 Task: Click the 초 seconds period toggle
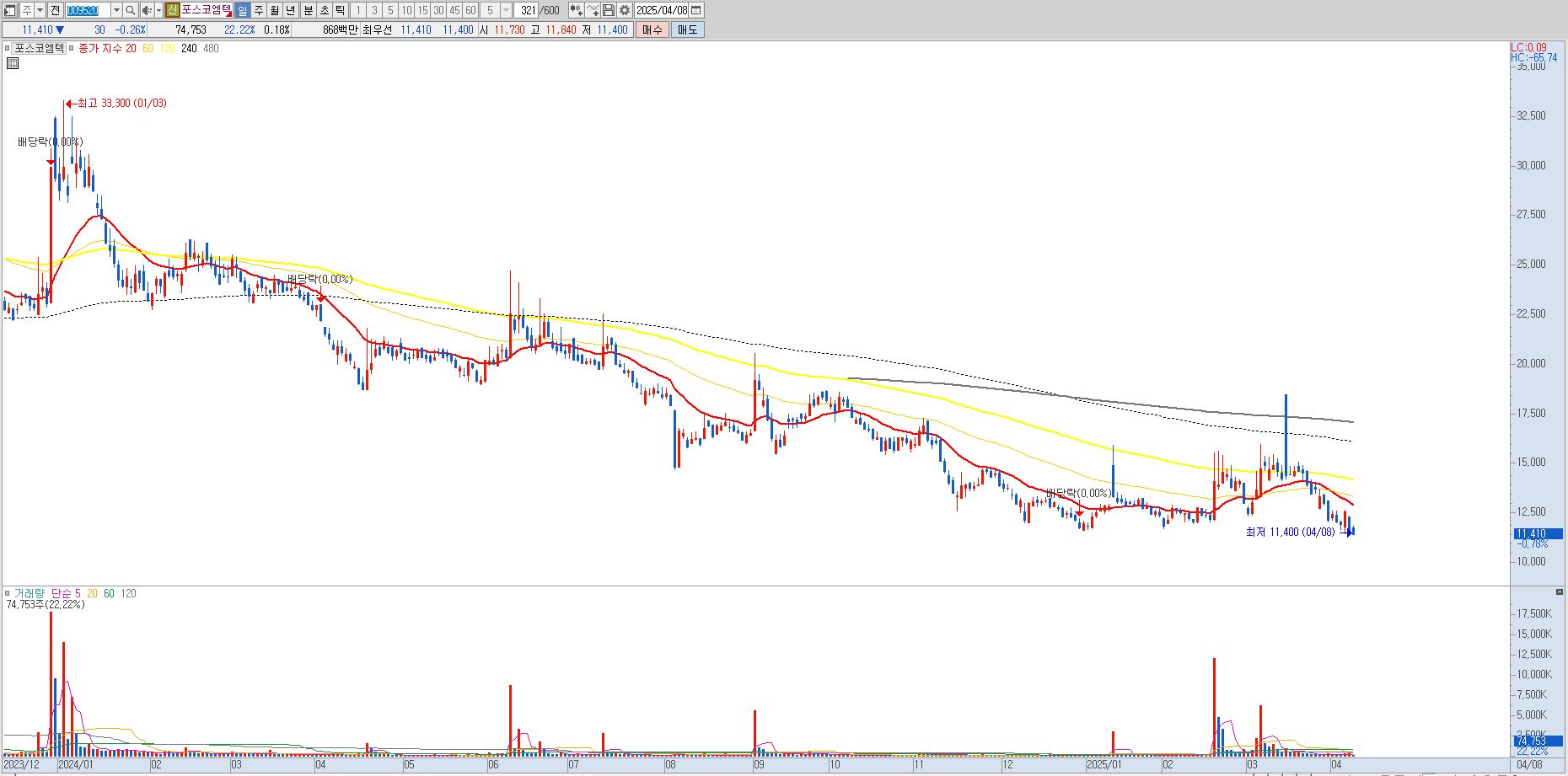[x=324, y=10]
